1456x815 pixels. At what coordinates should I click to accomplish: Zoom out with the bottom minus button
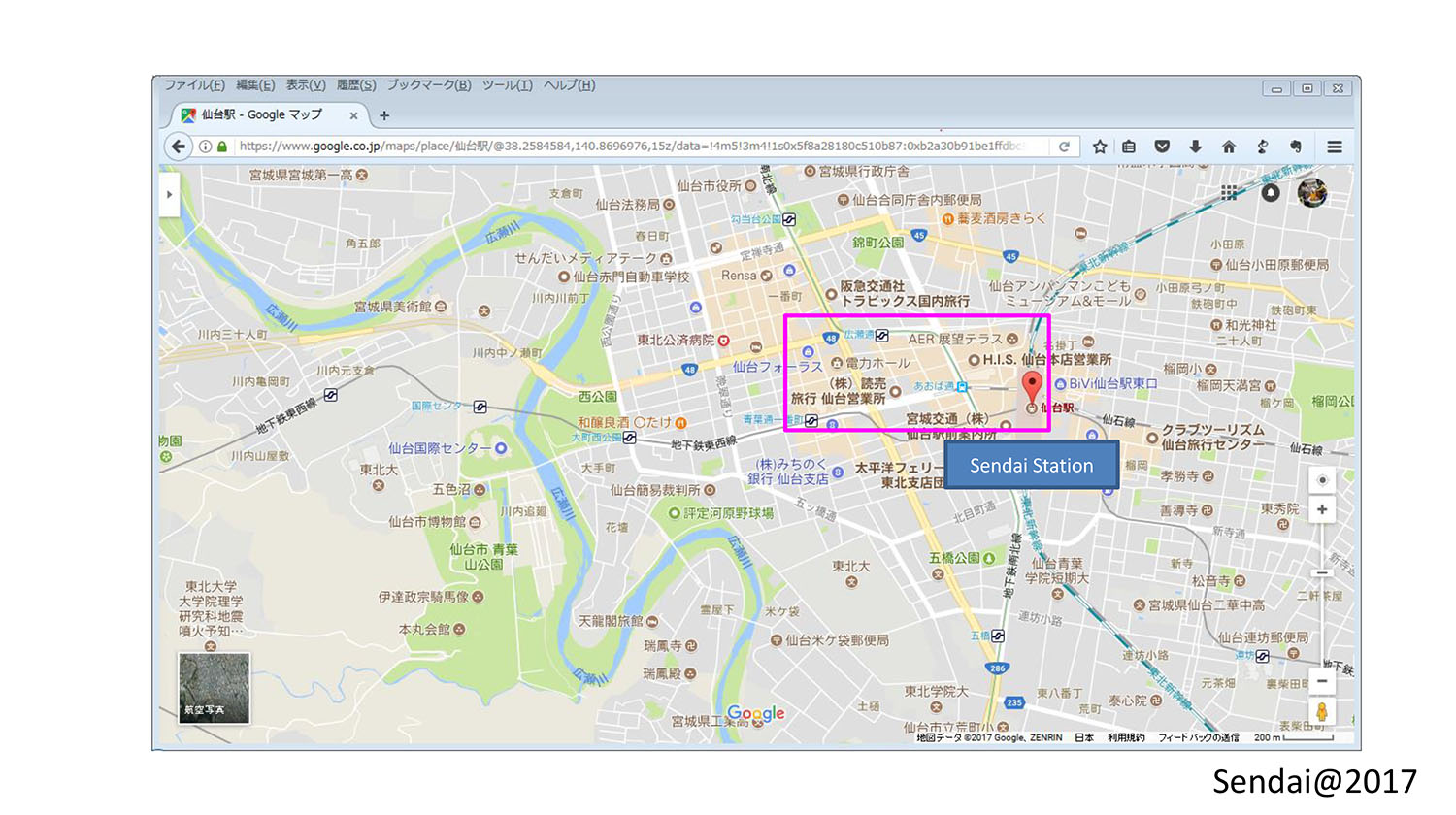(x=1321, y=681)
